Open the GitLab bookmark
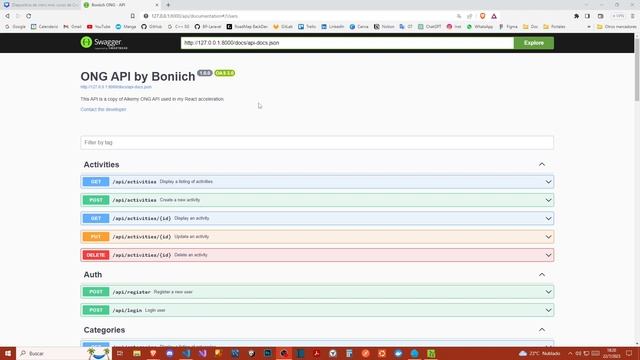The width and height of the screenshot is (640, 360). point(283,27)
